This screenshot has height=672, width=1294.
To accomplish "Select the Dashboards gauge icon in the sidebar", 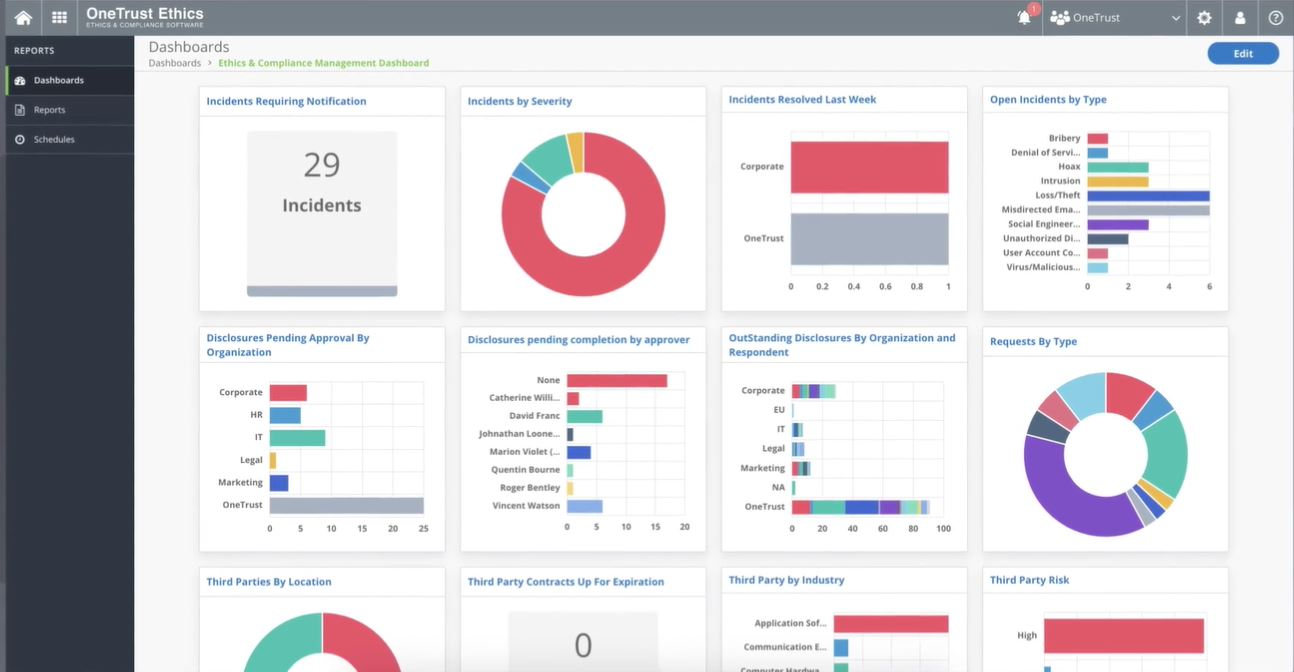I will pyautogui.click(x=20, y=80).
